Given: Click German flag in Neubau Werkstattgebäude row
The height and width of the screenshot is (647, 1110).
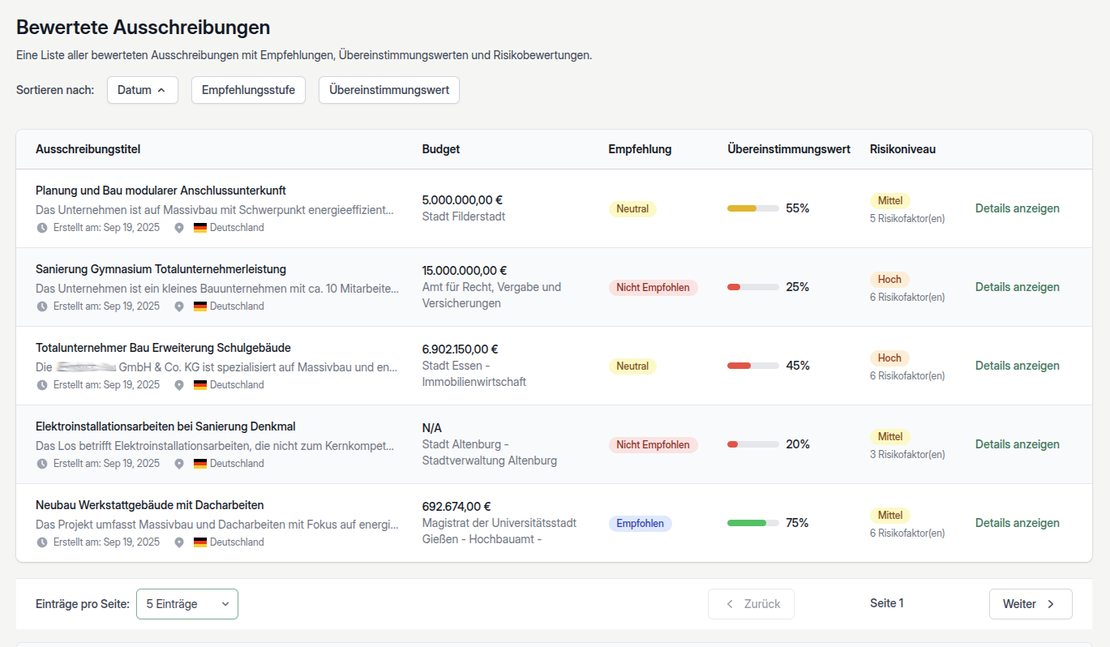Looking at the screenshot, I should [x=200, y=542].
